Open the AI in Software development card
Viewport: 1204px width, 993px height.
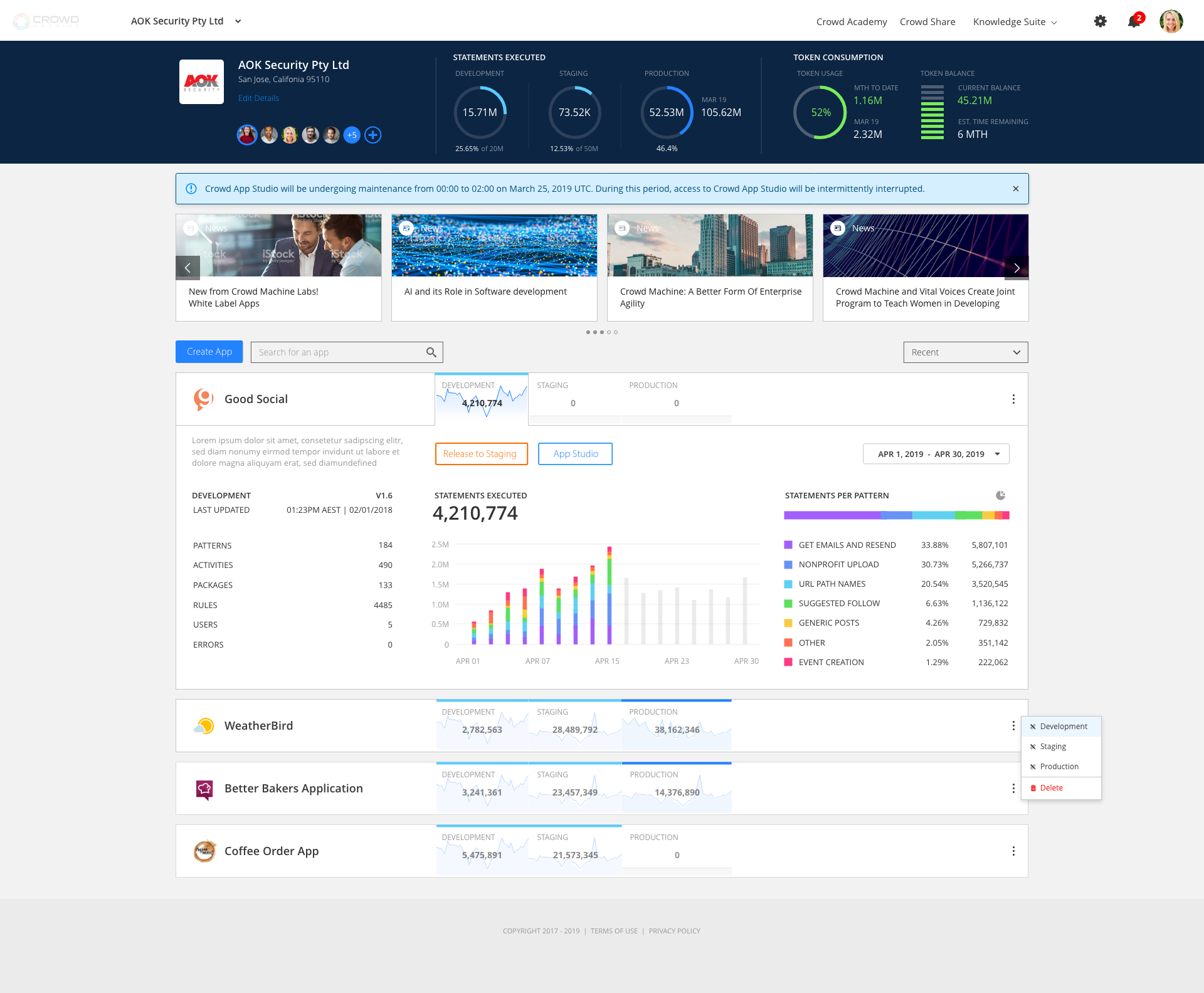[494, 268]
